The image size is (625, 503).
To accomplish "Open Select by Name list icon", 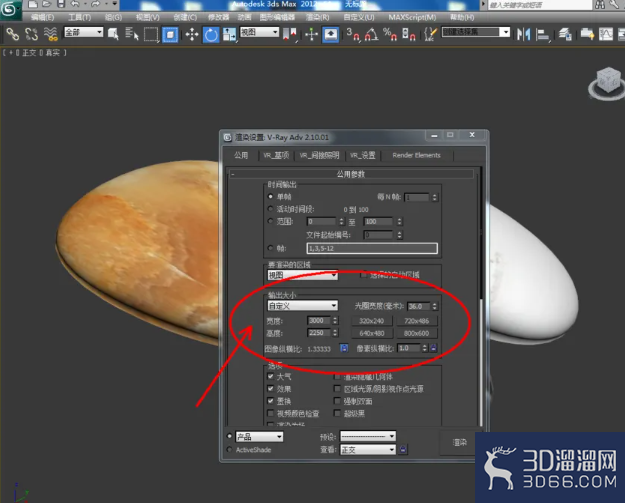I will (x=132, y=34).
